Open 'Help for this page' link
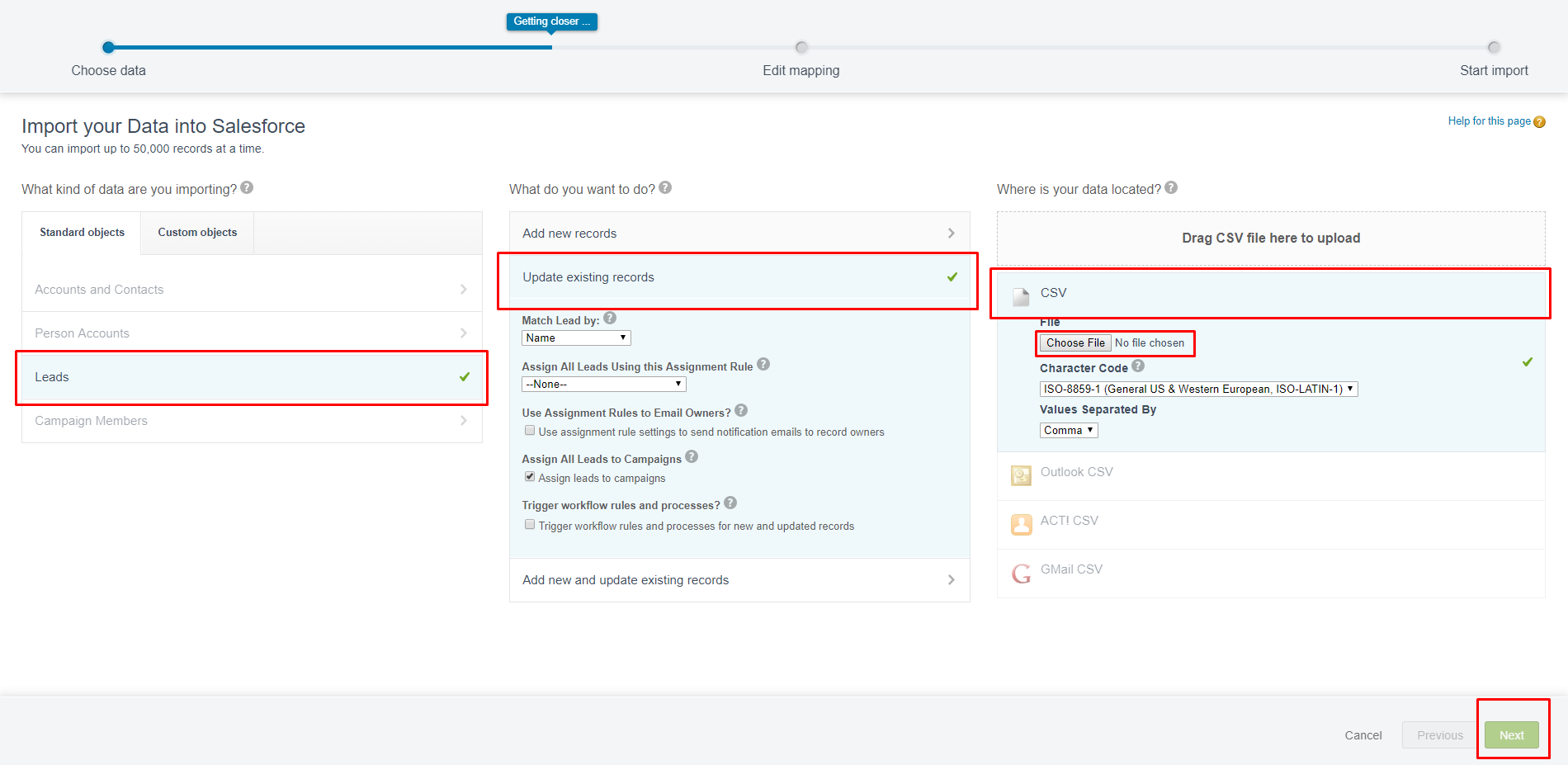The image size is (1568, 765). tap(1489, 121)
